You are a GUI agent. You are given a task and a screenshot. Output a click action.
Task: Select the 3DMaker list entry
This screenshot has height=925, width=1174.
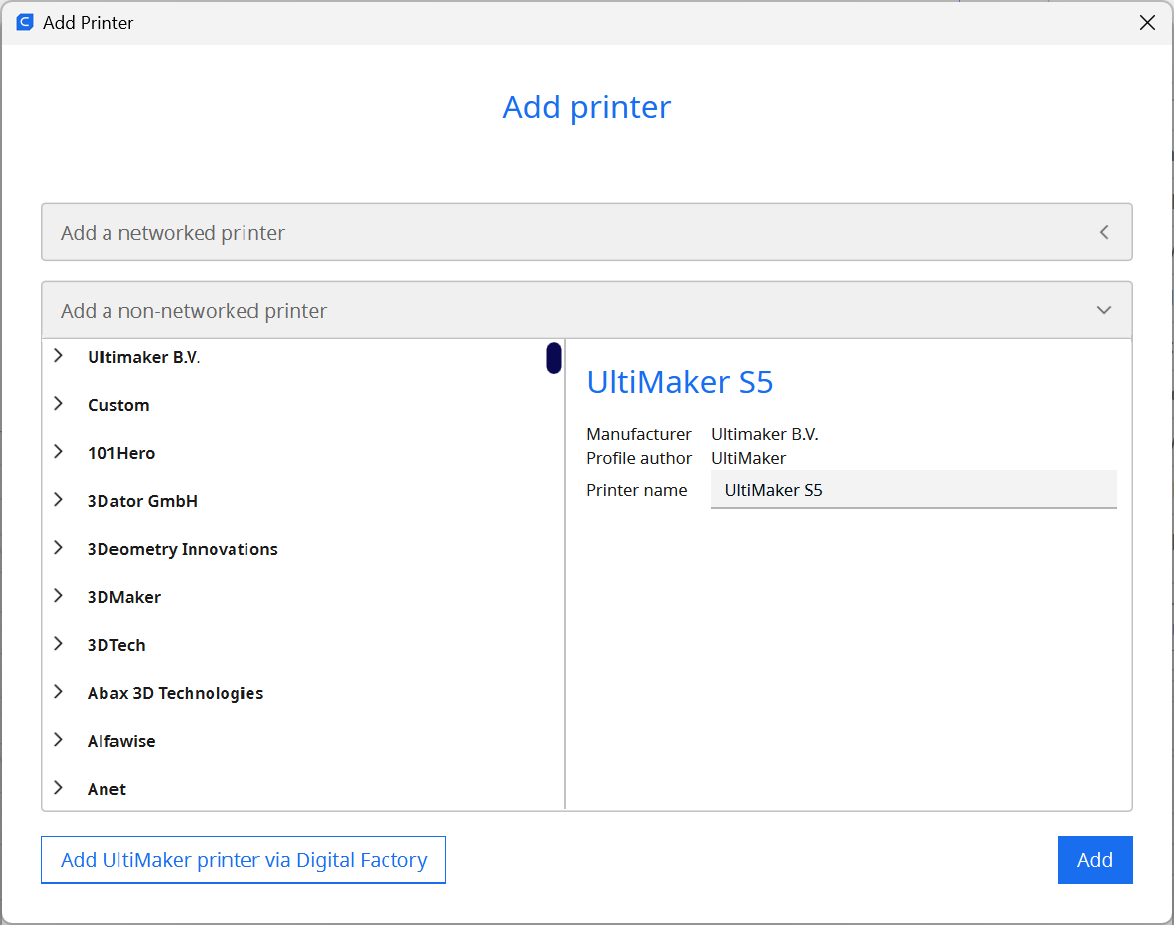point(124,597)
